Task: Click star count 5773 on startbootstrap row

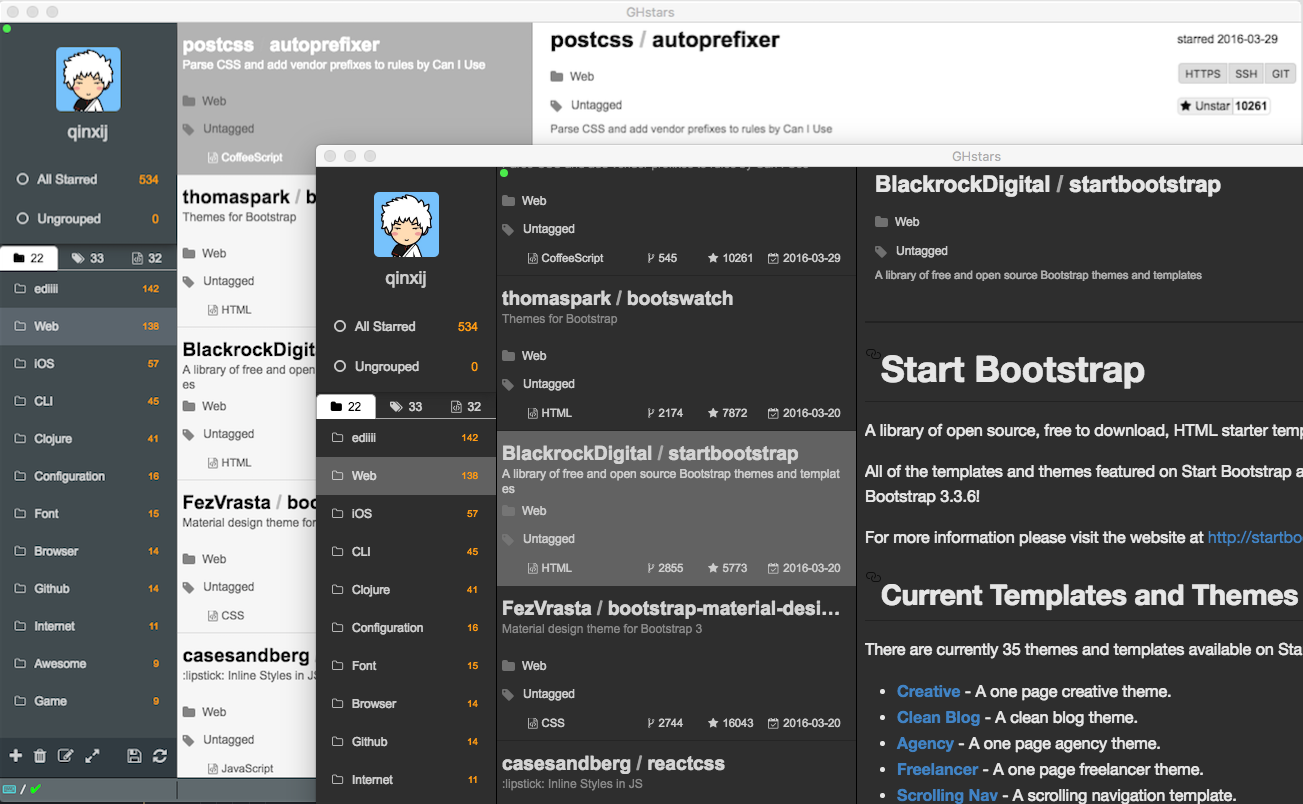Action: point(728,568)
